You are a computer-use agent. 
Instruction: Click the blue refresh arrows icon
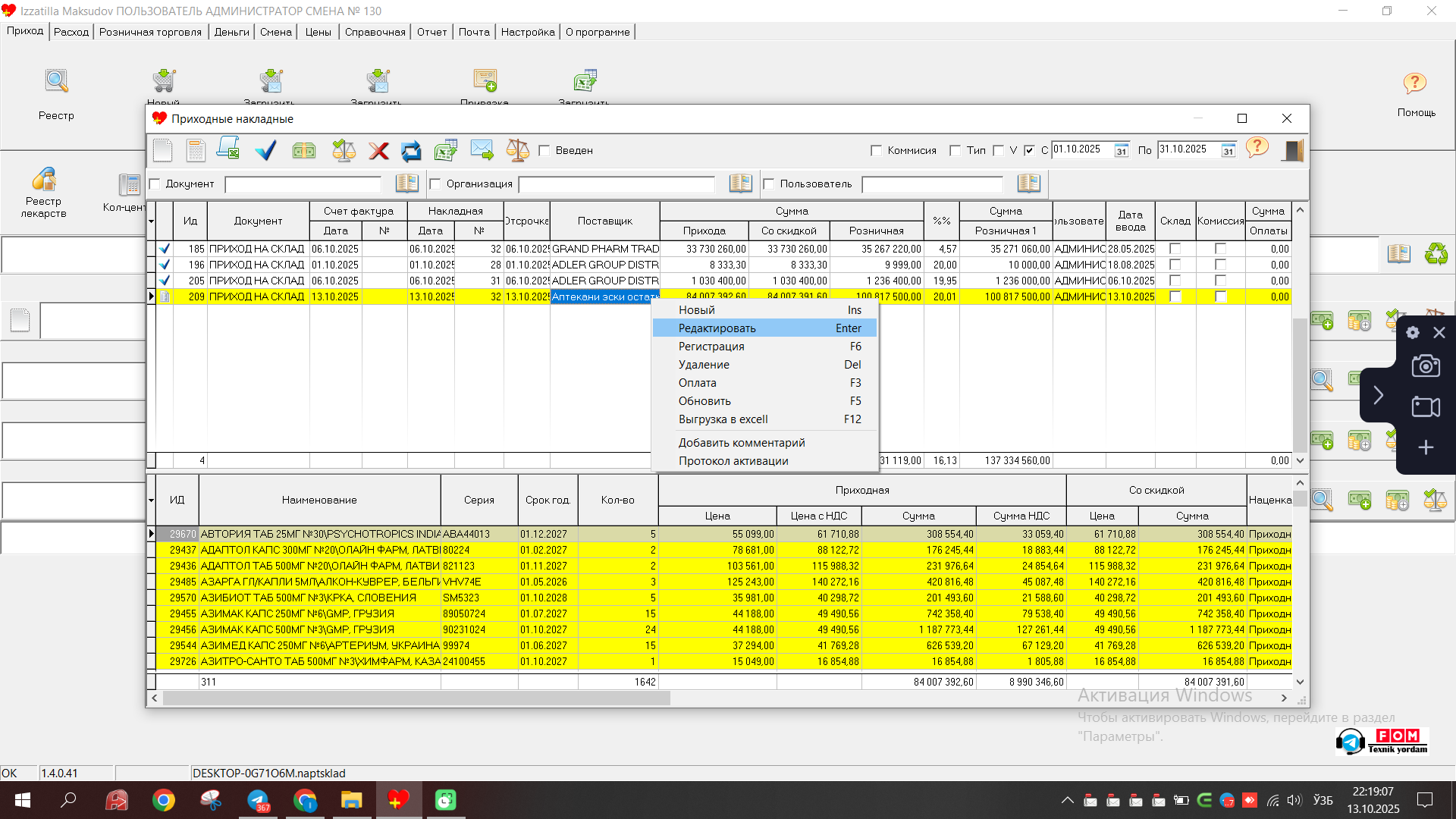click(411, 150)
